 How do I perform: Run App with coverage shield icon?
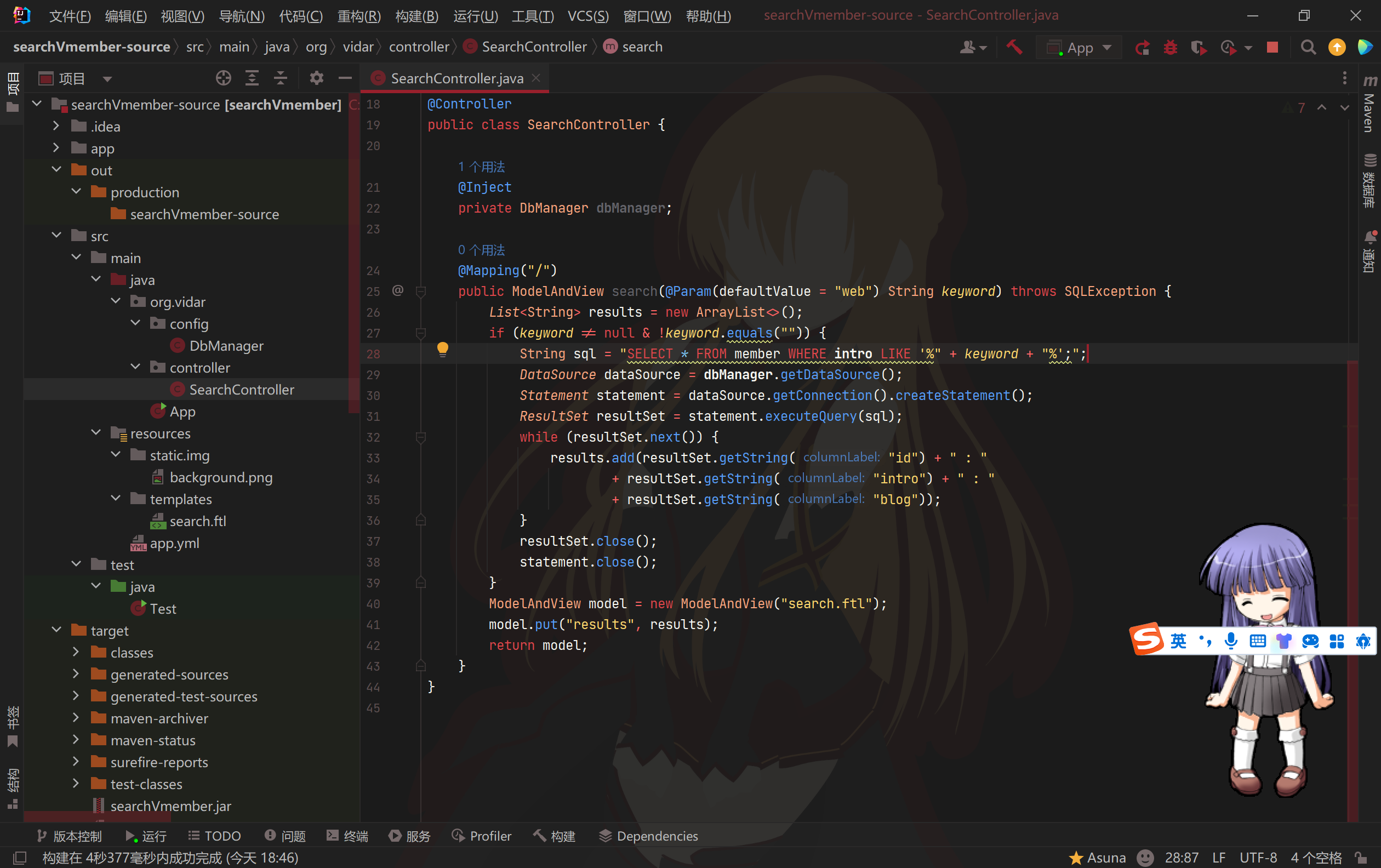[x=1198, y=47]
